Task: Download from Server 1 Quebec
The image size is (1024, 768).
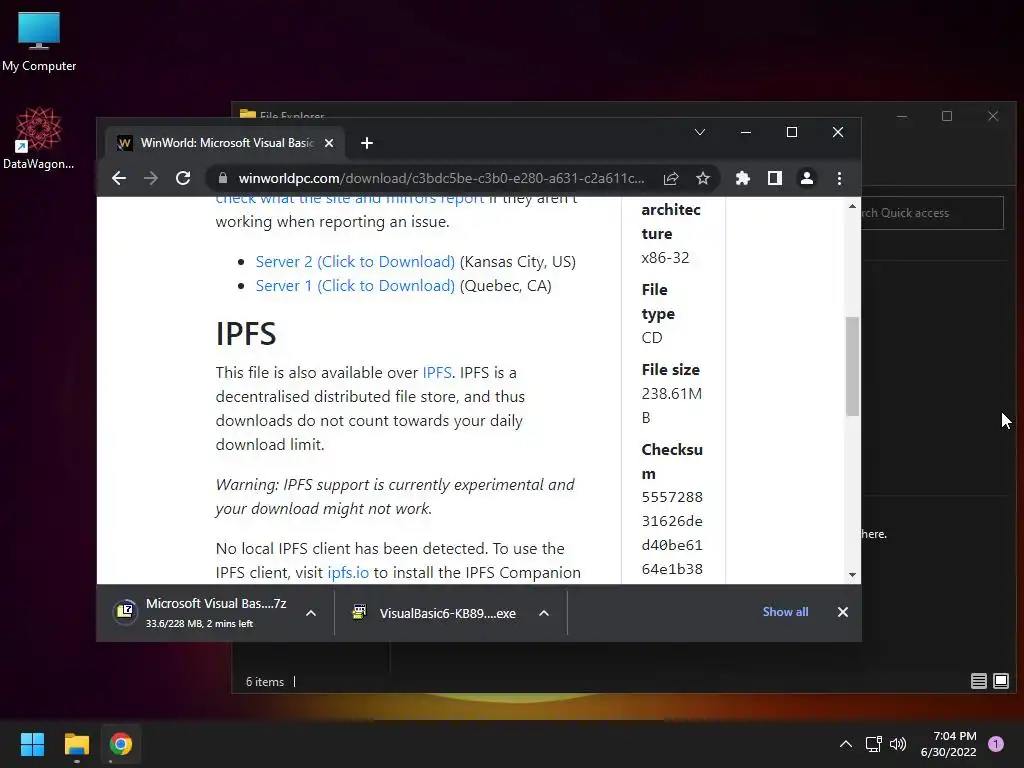Action: pyautogui.click(x=355, y=286)
